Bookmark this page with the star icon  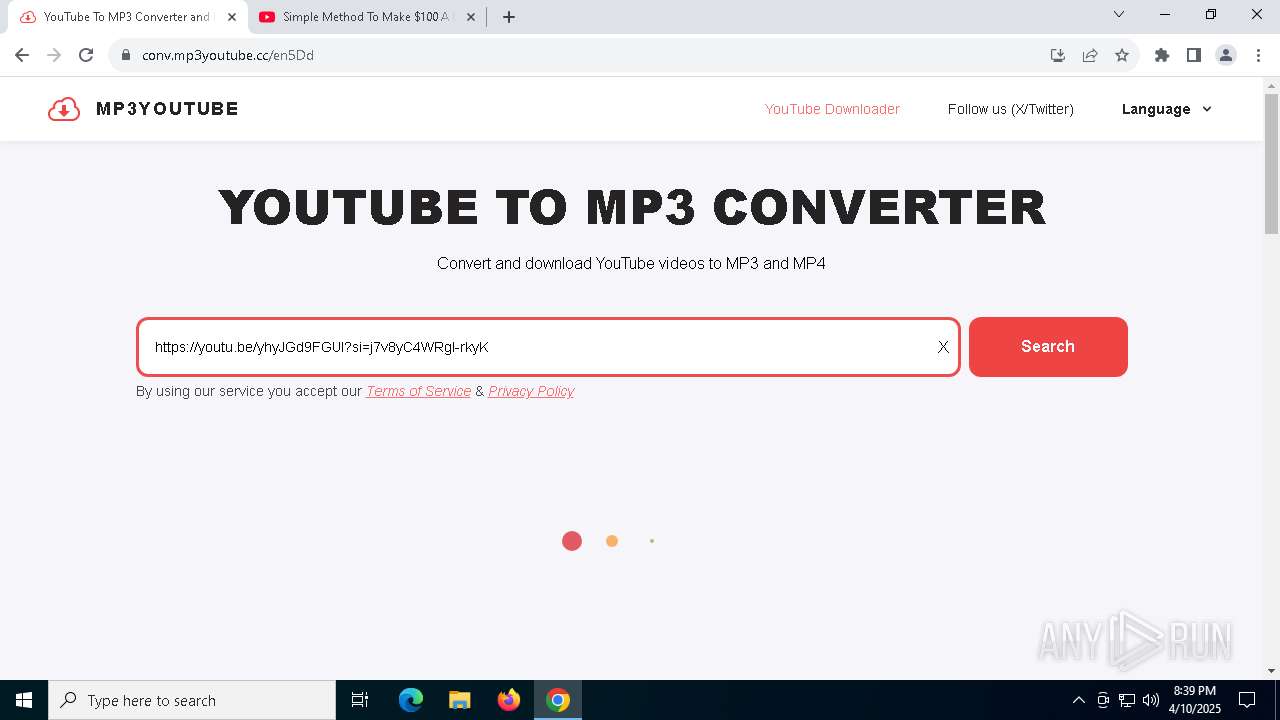1122,55
